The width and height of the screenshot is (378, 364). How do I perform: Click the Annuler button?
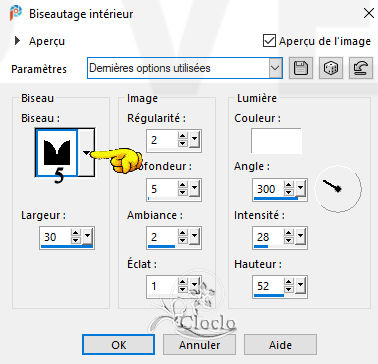(x=199, y=345)
